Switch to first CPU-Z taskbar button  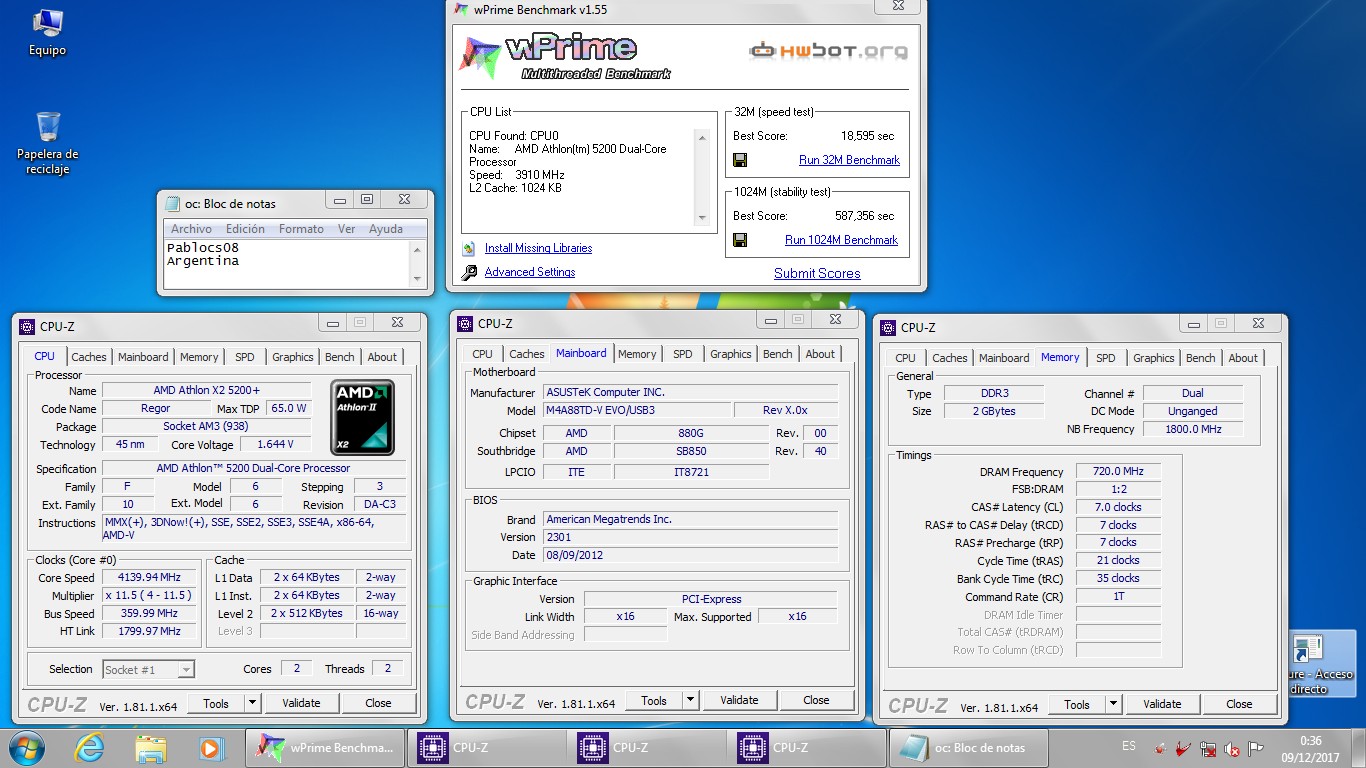[x=487, y=747]
